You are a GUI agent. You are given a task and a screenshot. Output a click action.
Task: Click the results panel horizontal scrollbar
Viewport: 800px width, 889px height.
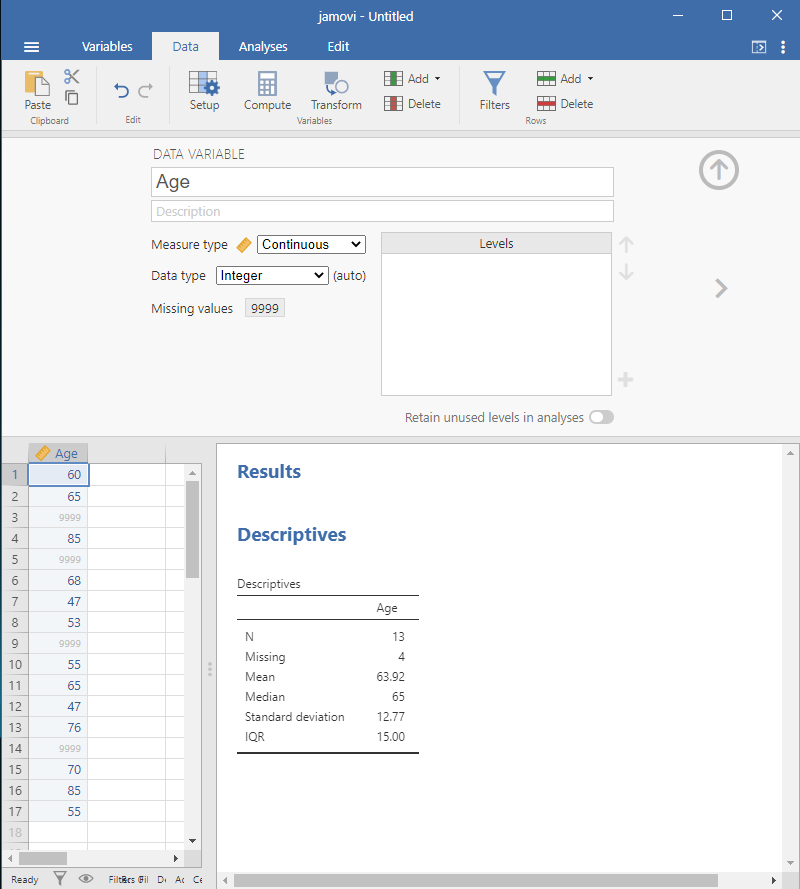[475, 880]
